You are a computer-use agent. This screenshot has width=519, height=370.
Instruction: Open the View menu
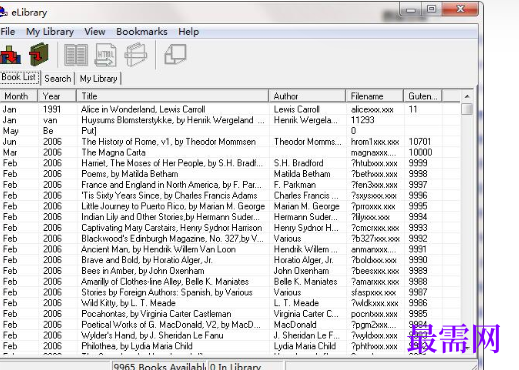95,32
